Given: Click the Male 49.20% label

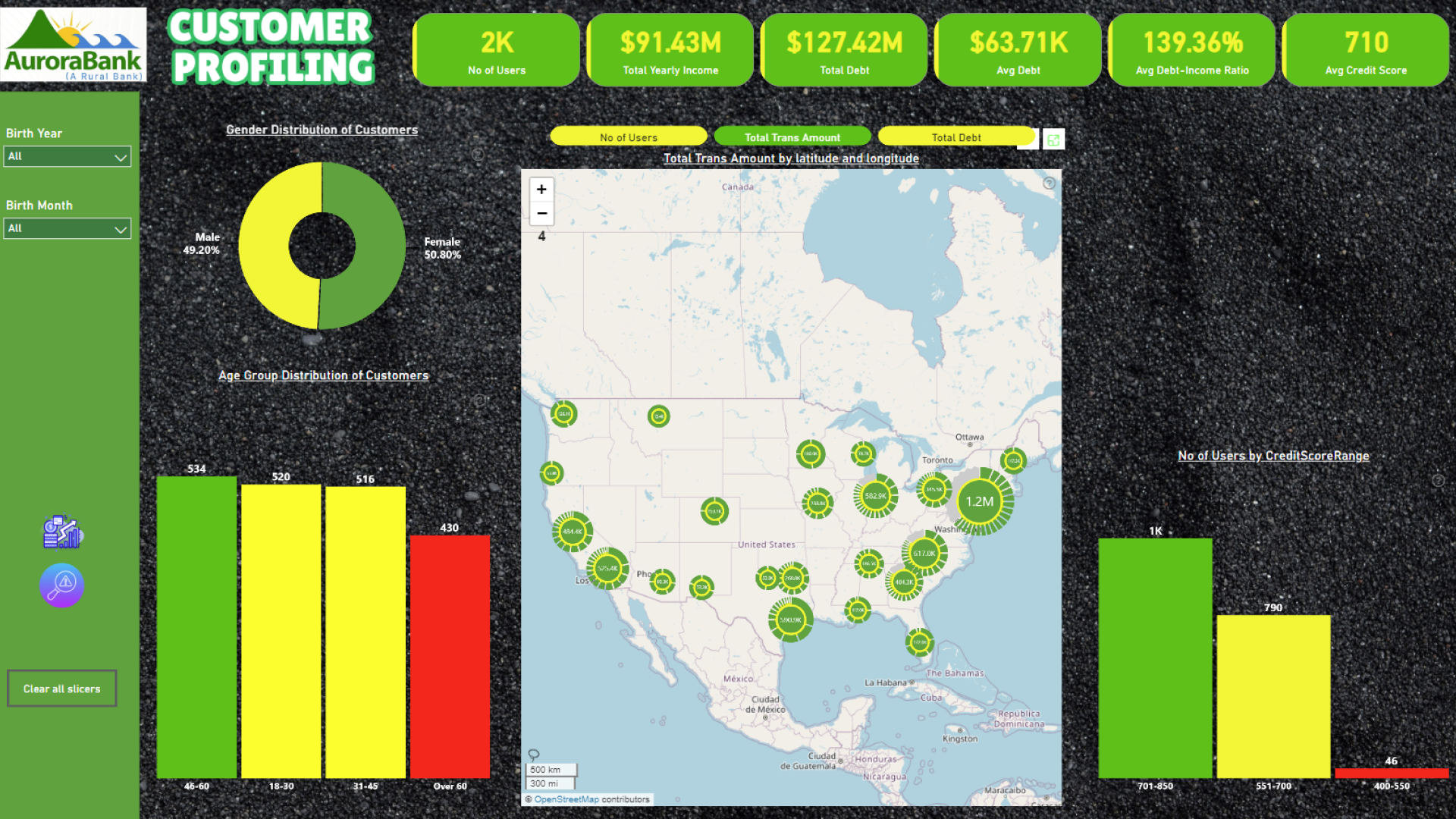Looking at the screenshot, I should pos(202,243).
